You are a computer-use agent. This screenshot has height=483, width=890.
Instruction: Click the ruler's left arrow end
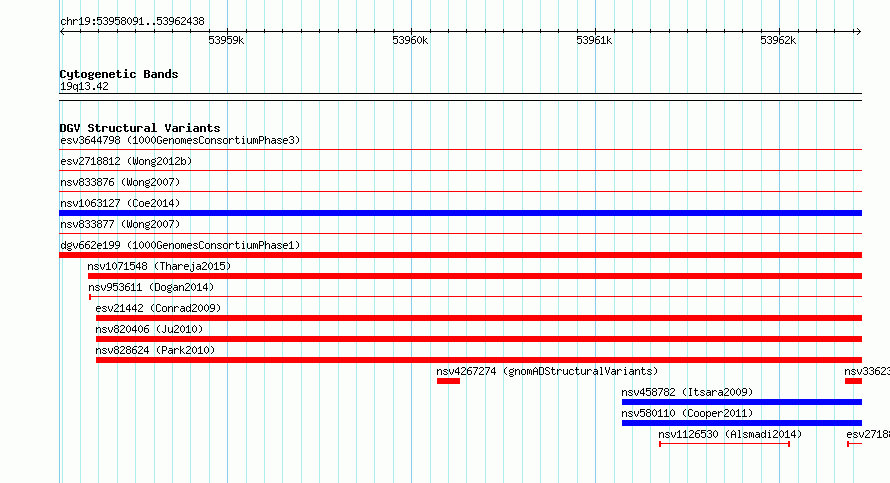point(62,31)
